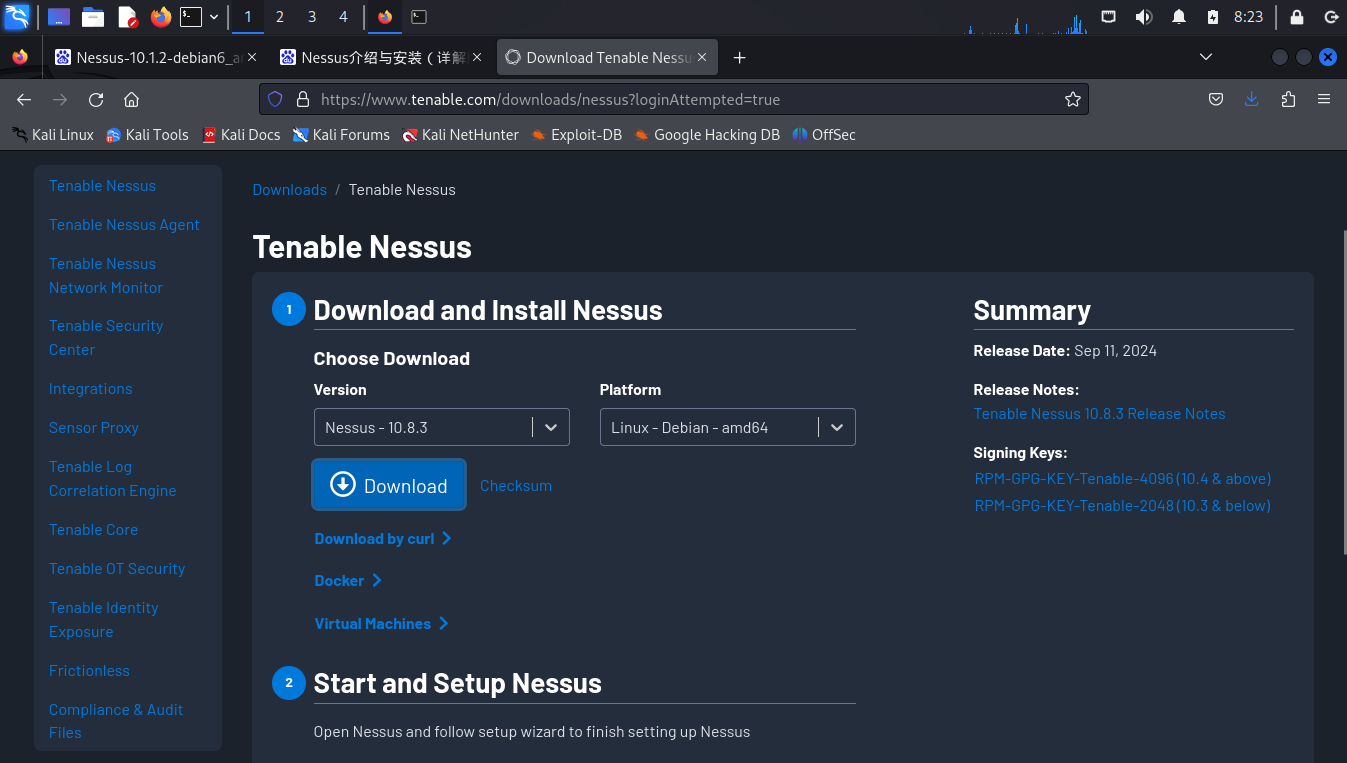Viewport: 1347px width, 763px height.
Task: Open the session logout panel icon
Action: [1330, 17]
